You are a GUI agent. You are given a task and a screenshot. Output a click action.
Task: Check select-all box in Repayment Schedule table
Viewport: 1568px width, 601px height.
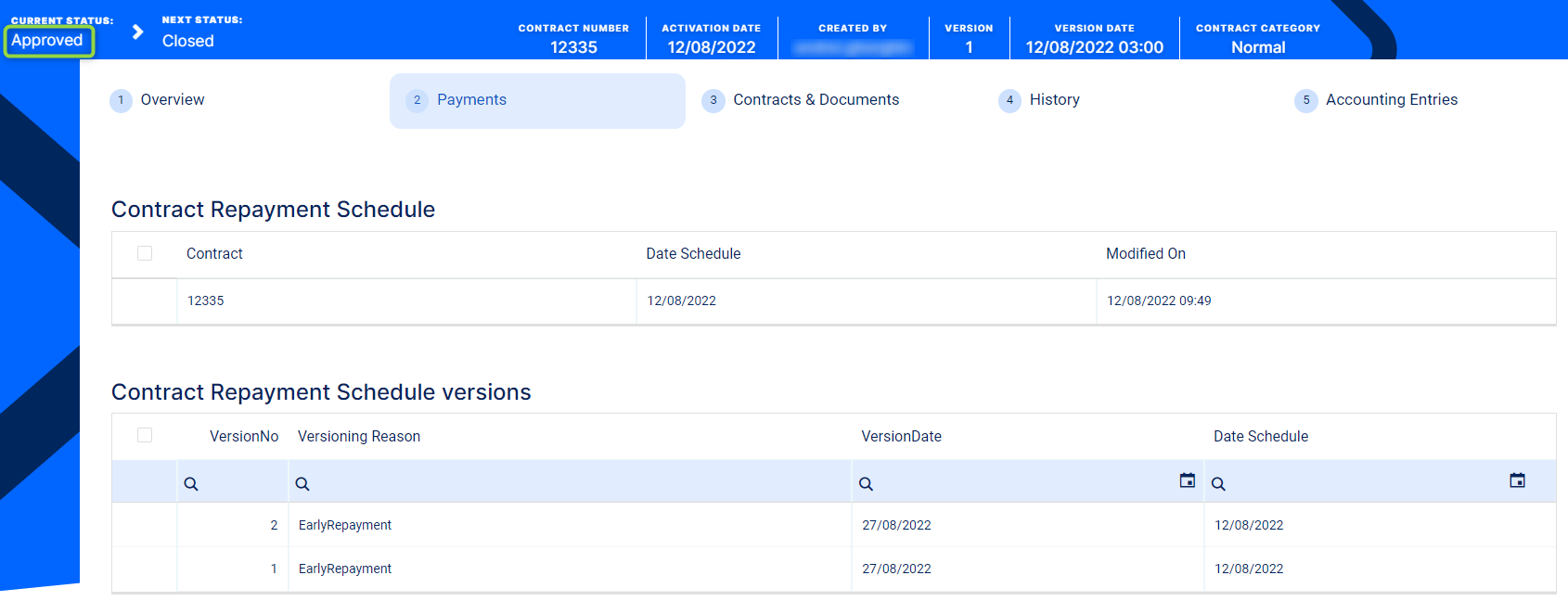(145, 253)
